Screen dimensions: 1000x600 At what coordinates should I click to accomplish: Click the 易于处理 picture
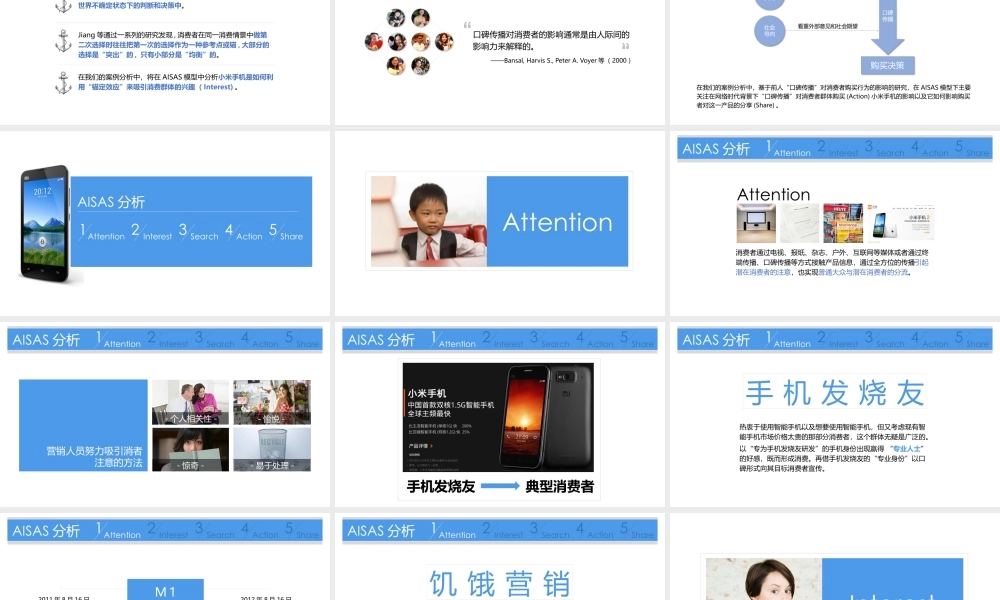tap(271, 449)
